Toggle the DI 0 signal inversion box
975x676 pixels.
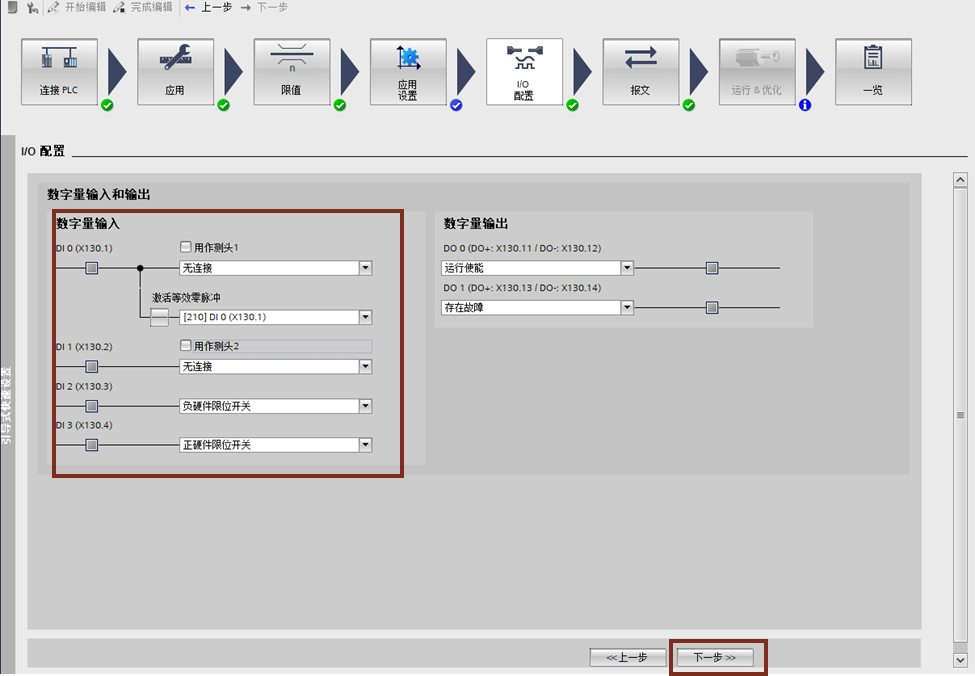(91, 268)
